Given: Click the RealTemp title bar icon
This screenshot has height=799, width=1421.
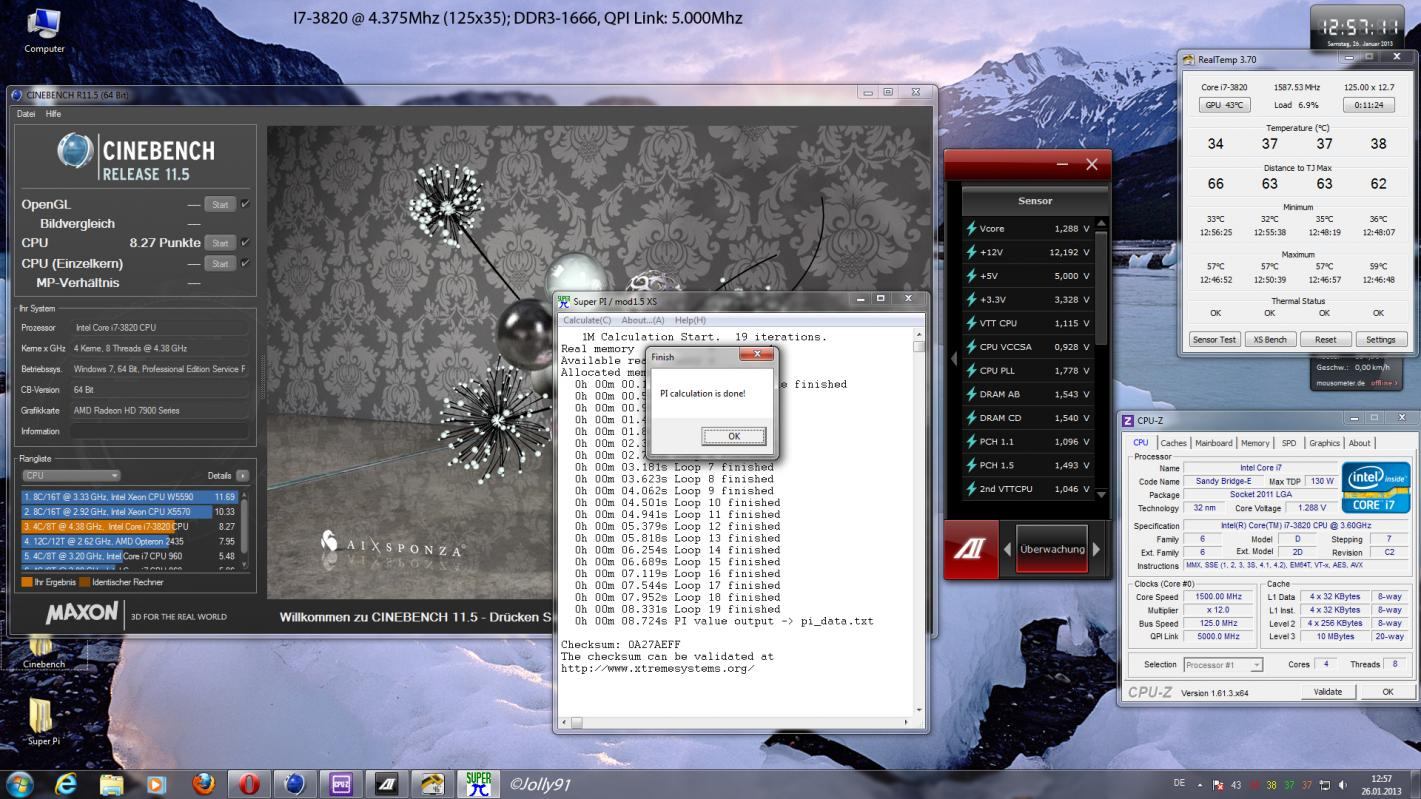Looking at the screenshot, I should coord(1189,59).
